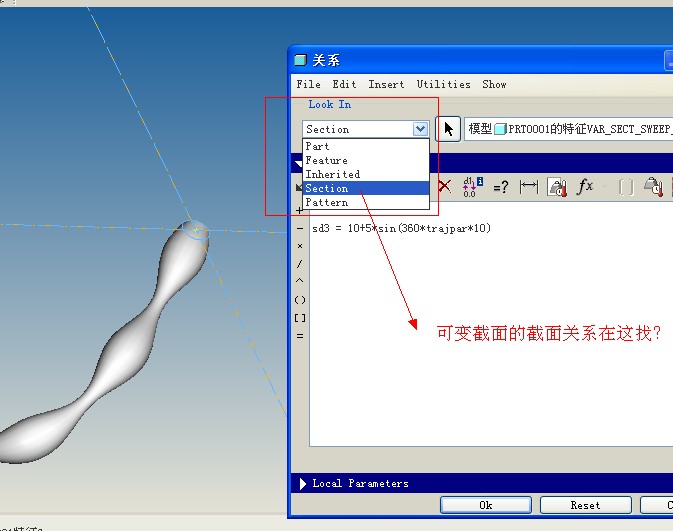Choose Feature from the Look In list

[366, 160]
